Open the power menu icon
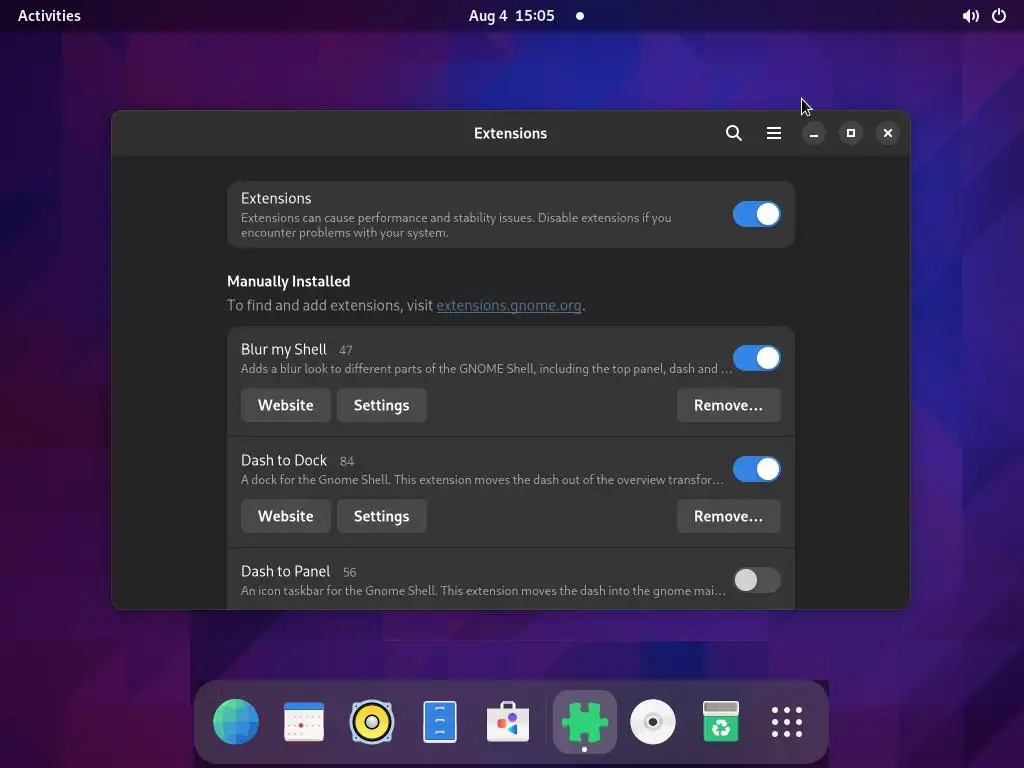The image size is (1024, 768). coord(999,16)
